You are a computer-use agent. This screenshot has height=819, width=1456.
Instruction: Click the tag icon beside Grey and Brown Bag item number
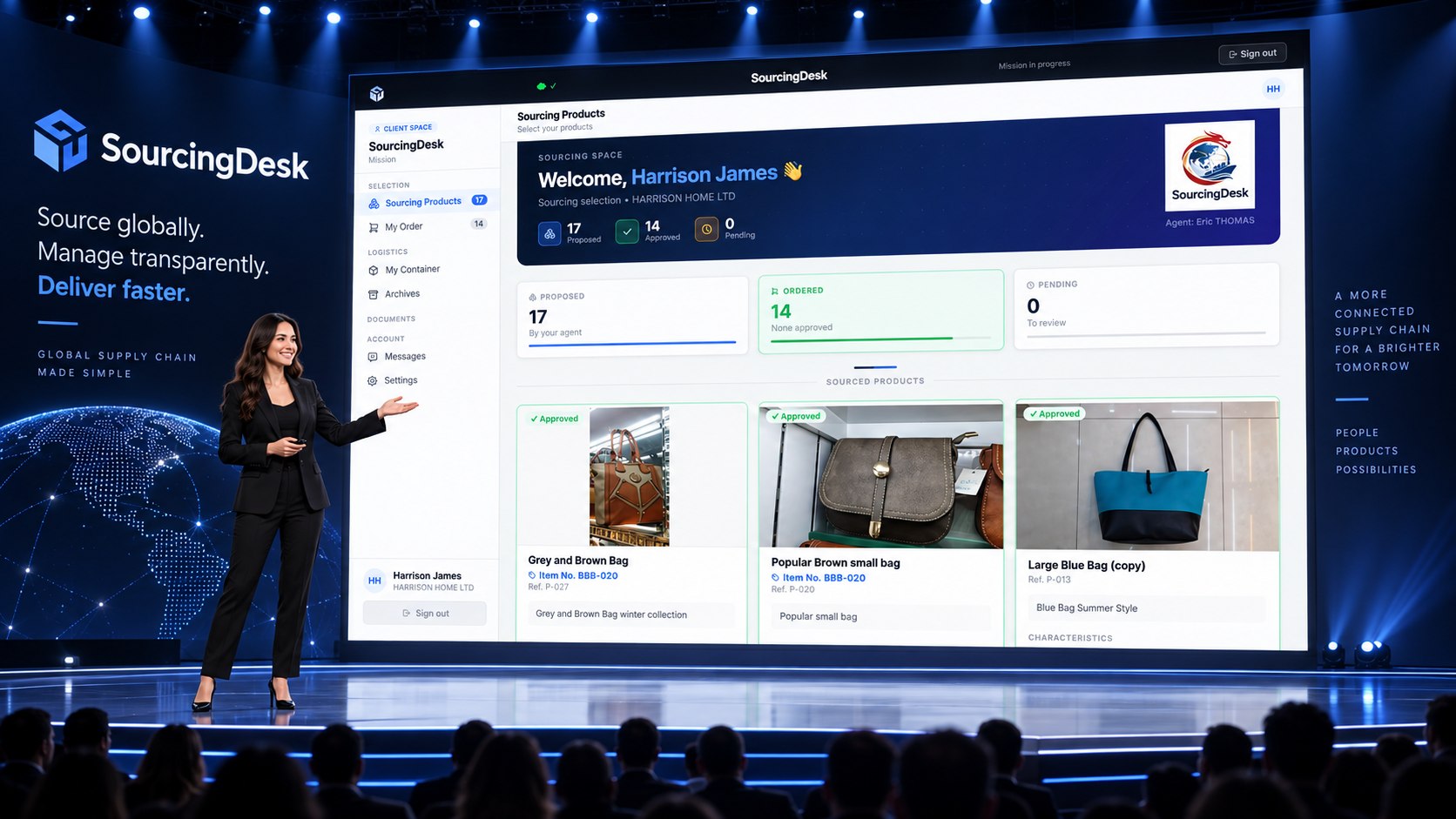(x=532, y=575)
